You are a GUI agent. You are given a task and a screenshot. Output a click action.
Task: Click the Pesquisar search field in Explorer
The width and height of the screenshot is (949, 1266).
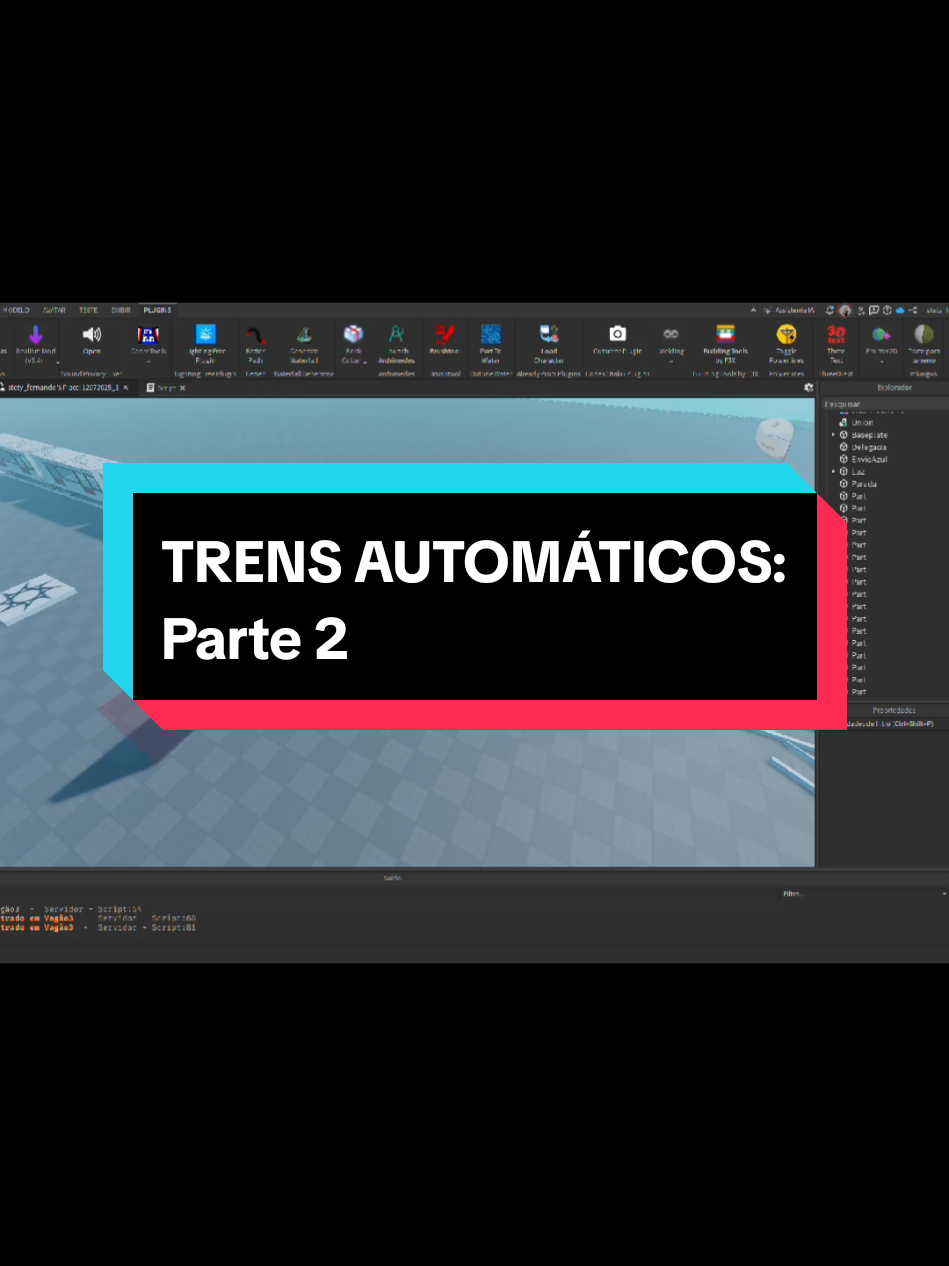click(884, 405)
